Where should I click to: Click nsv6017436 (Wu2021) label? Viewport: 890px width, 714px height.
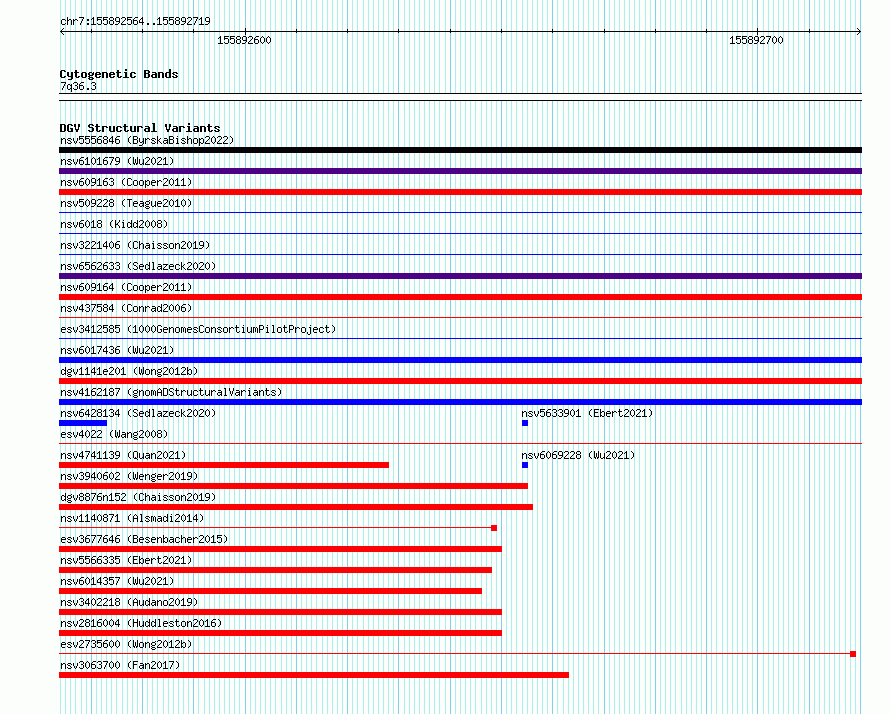click(x=117, y=350)
